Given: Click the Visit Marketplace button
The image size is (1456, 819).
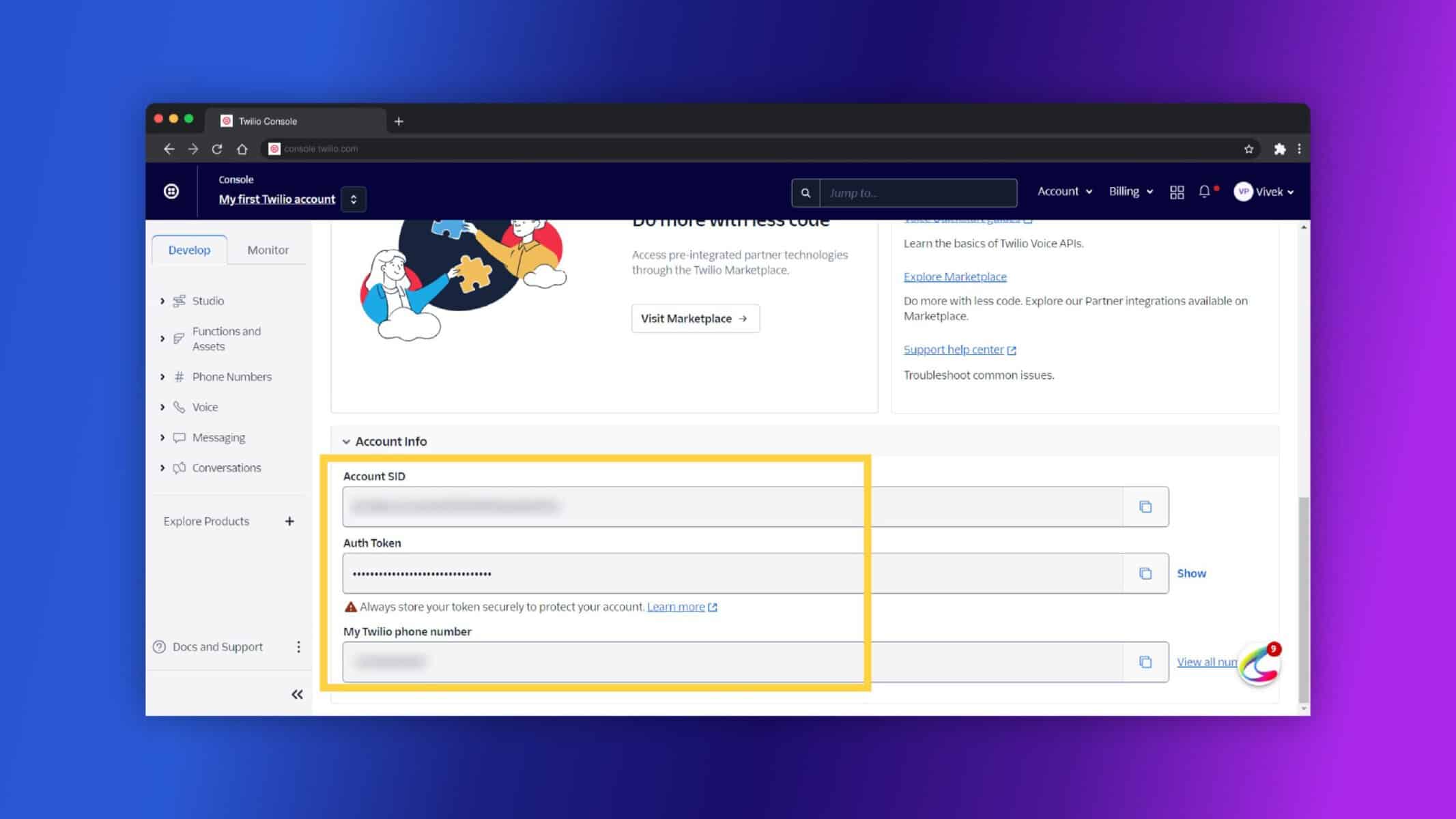Looking at the screenshot, I should [695, 319].
